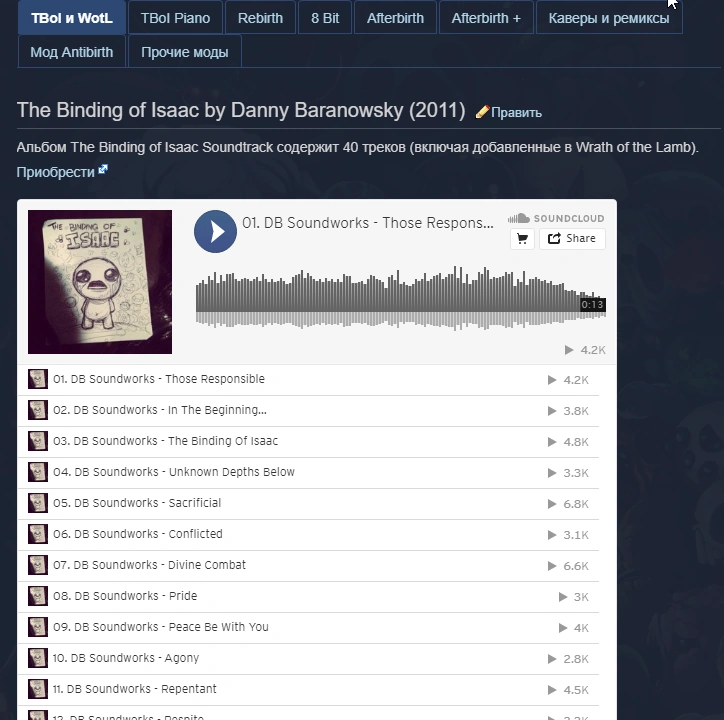Seek within the track waveform
This screenshot has height=720, width=724.
(x=401, y=298)
